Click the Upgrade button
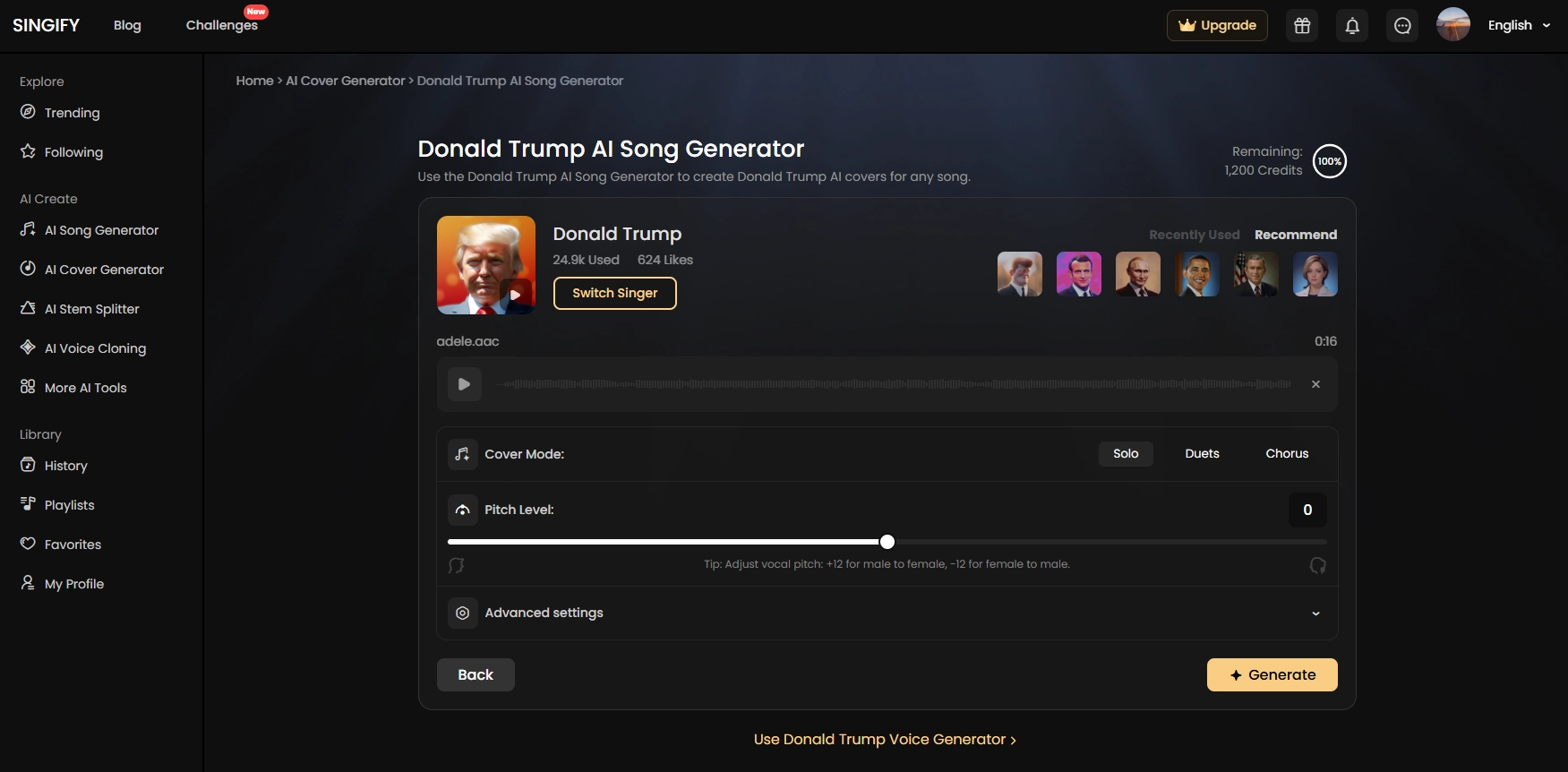 click(1217, 26)
